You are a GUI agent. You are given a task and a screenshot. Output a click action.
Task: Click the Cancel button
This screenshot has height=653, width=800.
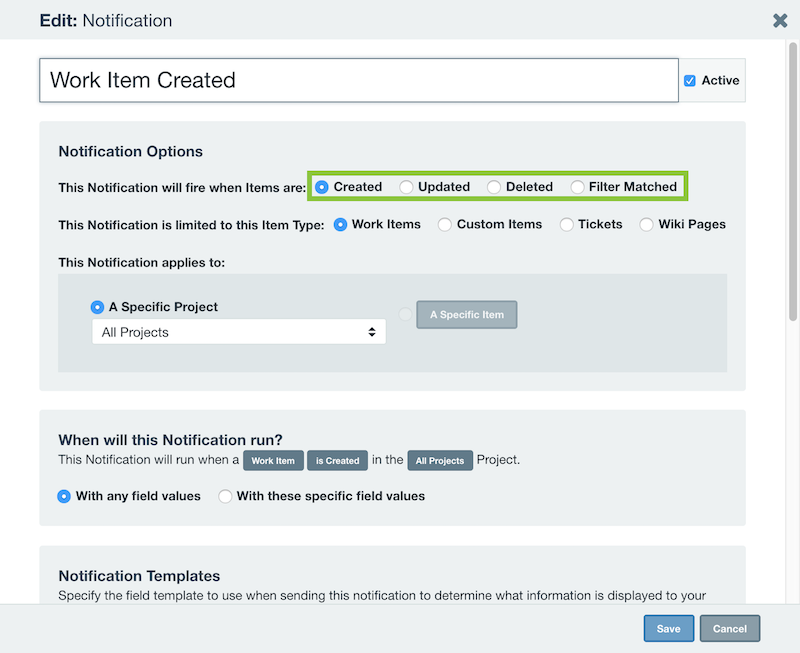click(x=730, y=629)
